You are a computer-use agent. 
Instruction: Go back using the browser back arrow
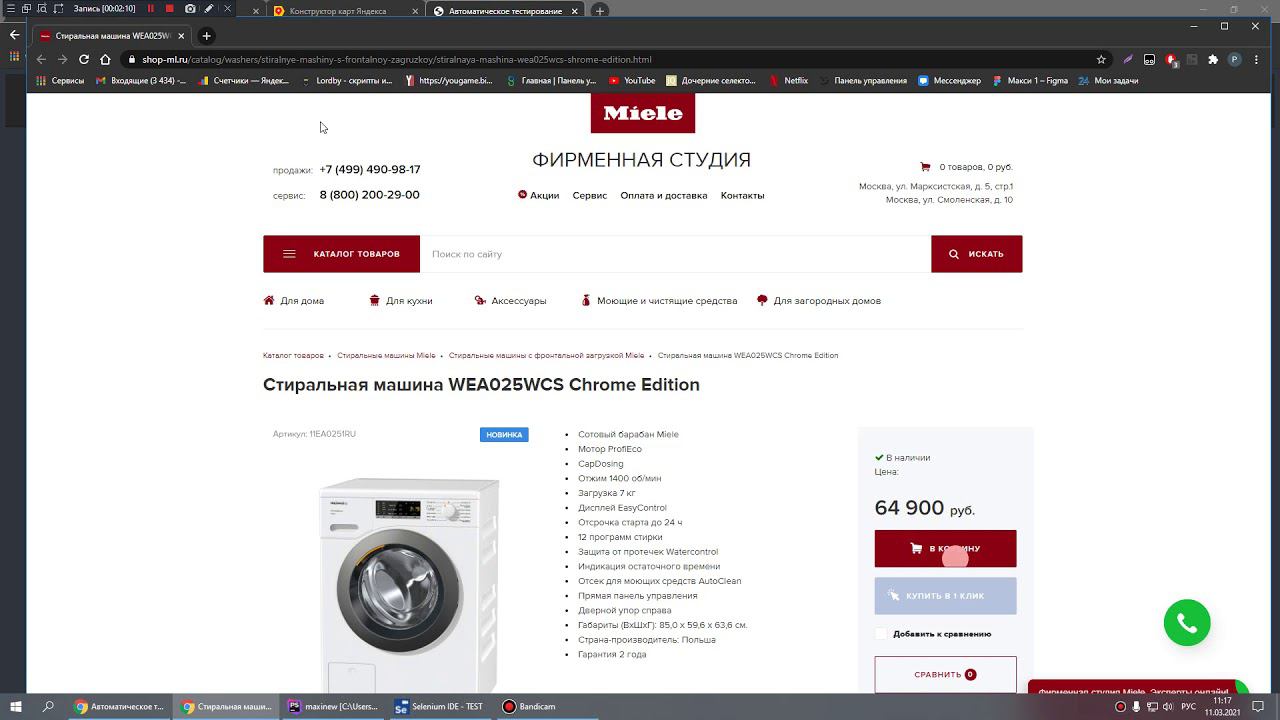[41, 59]
